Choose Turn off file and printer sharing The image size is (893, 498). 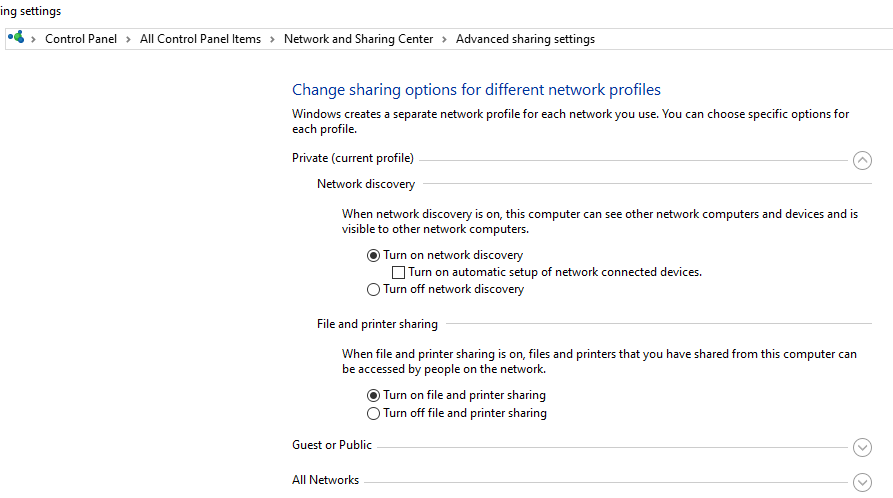374,413
